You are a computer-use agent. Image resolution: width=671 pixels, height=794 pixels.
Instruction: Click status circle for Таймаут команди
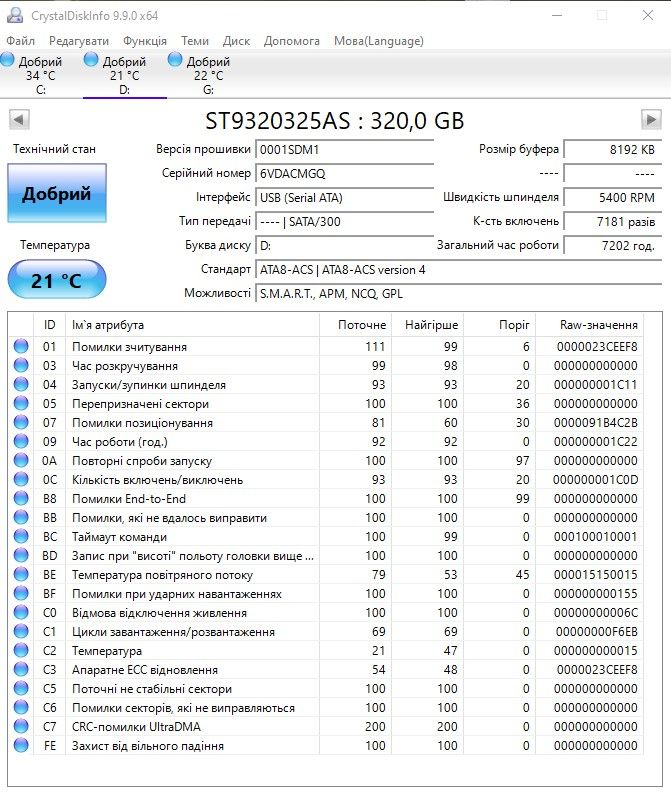click(x=21, y=536)
